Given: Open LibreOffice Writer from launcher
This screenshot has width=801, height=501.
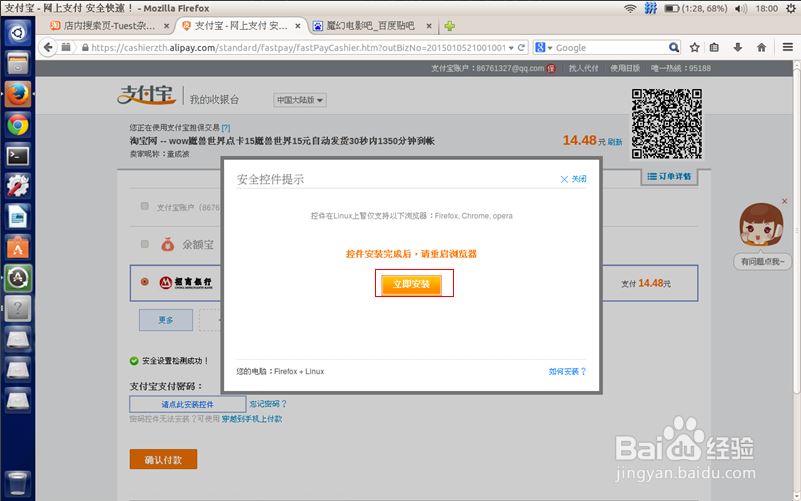Looking at the screenshot, I should tap(18, 217).
